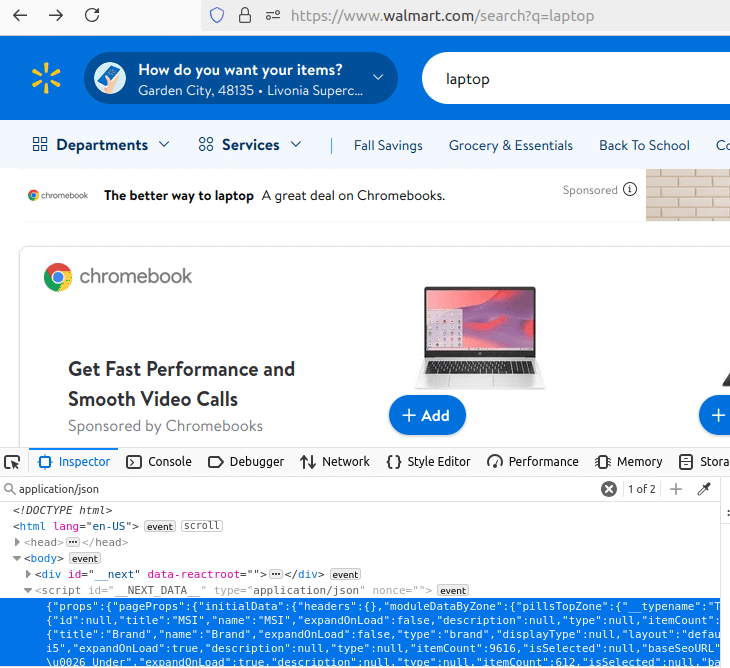This screenshot has height=668, width=730.
Task: Click the Walmart spark logo
Action: point(46,78)
